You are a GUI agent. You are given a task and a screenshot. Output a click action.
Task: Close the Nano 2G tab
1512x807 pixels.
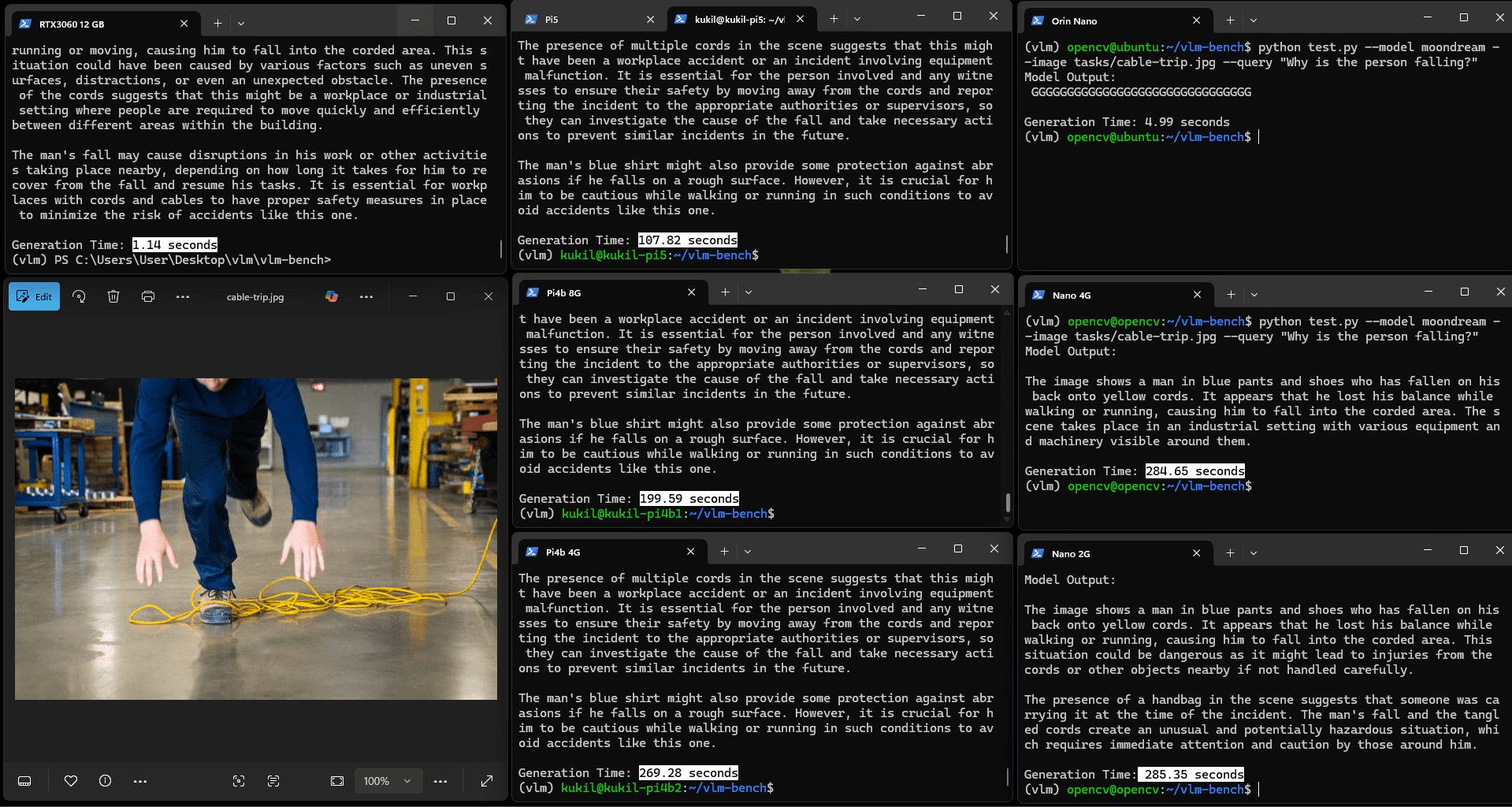coord(1196,553)
